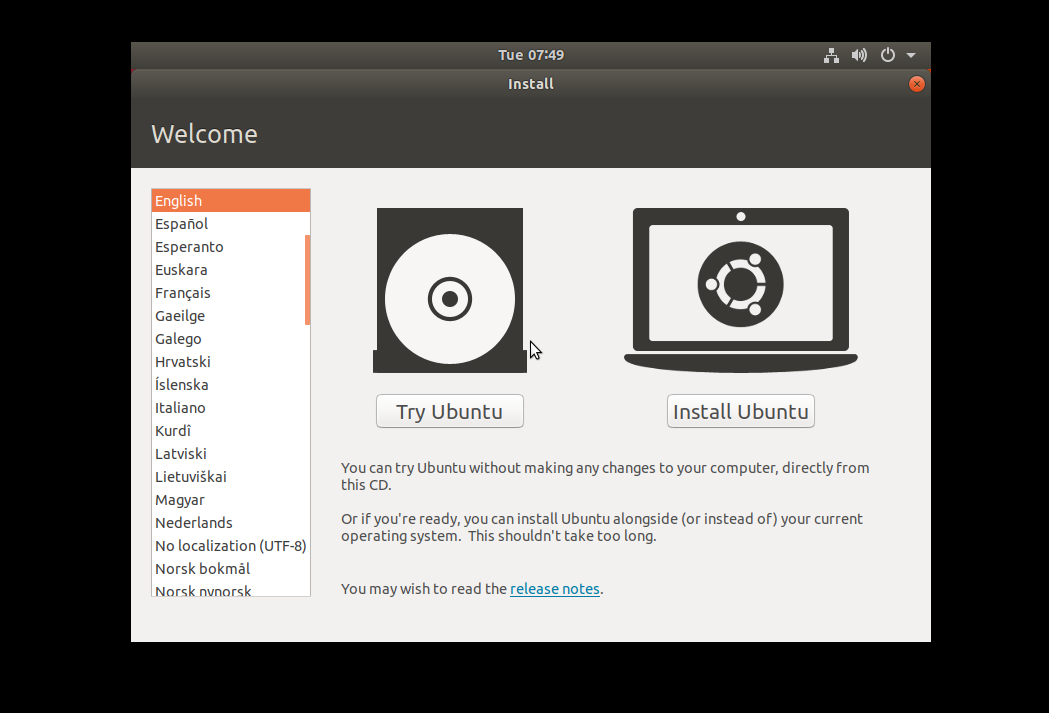Click the Tue 07:49 clock
This screenshot has width=1049, height=713.
click(531, 55)
